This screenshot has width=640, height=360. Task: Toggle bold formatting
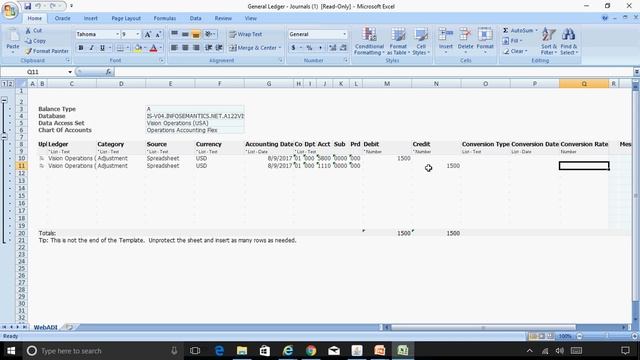[81, 48]
